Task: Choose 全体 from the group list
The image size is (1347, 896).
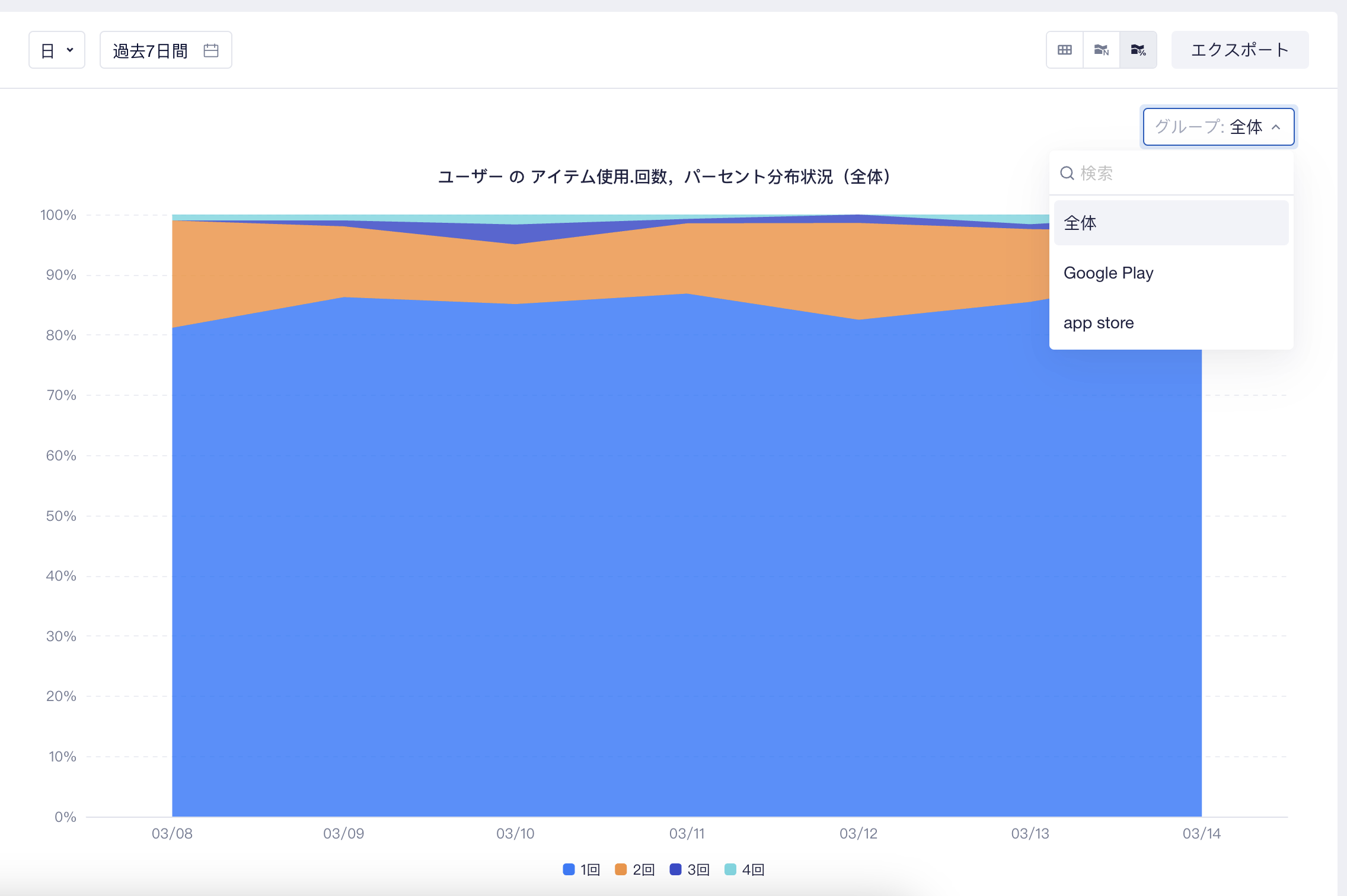Action: click(1171, 223)
